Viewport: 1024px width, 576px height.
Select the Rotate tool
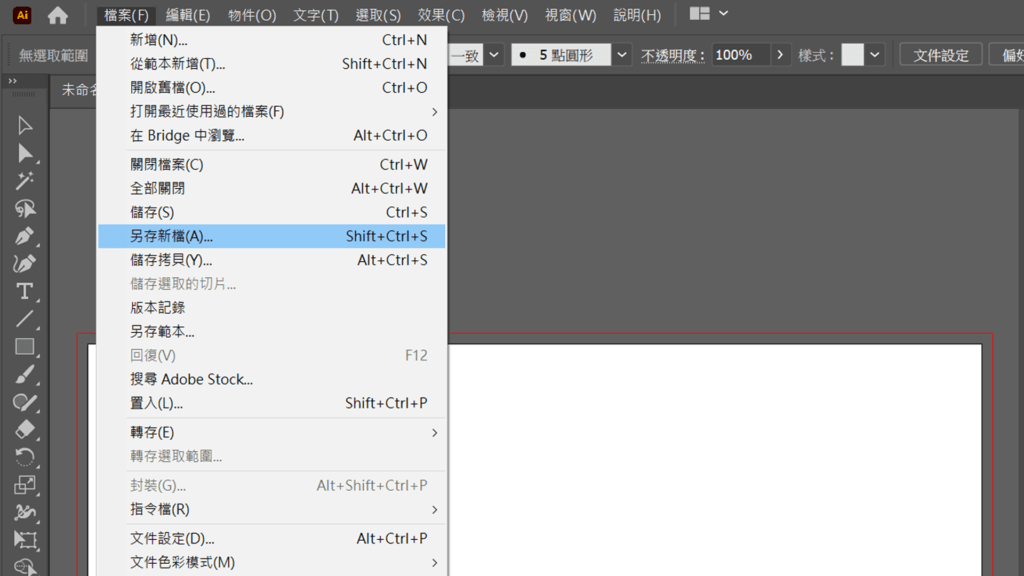coord(25,457)
